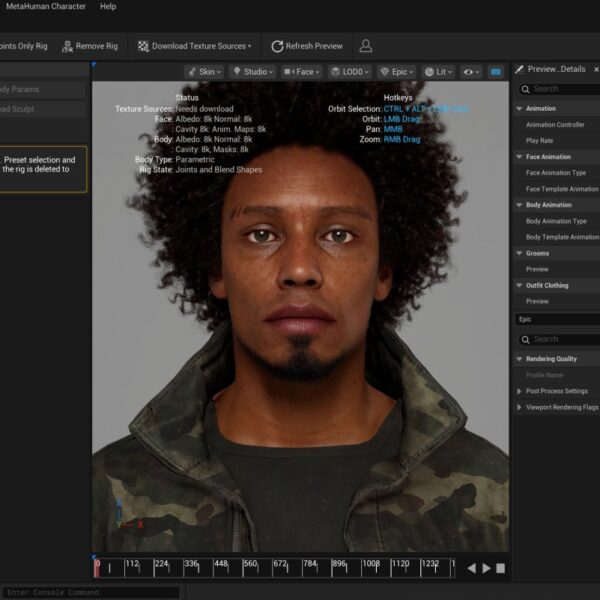
Task: Collapse the Rendering Quality section
Action: click(519, 359)
